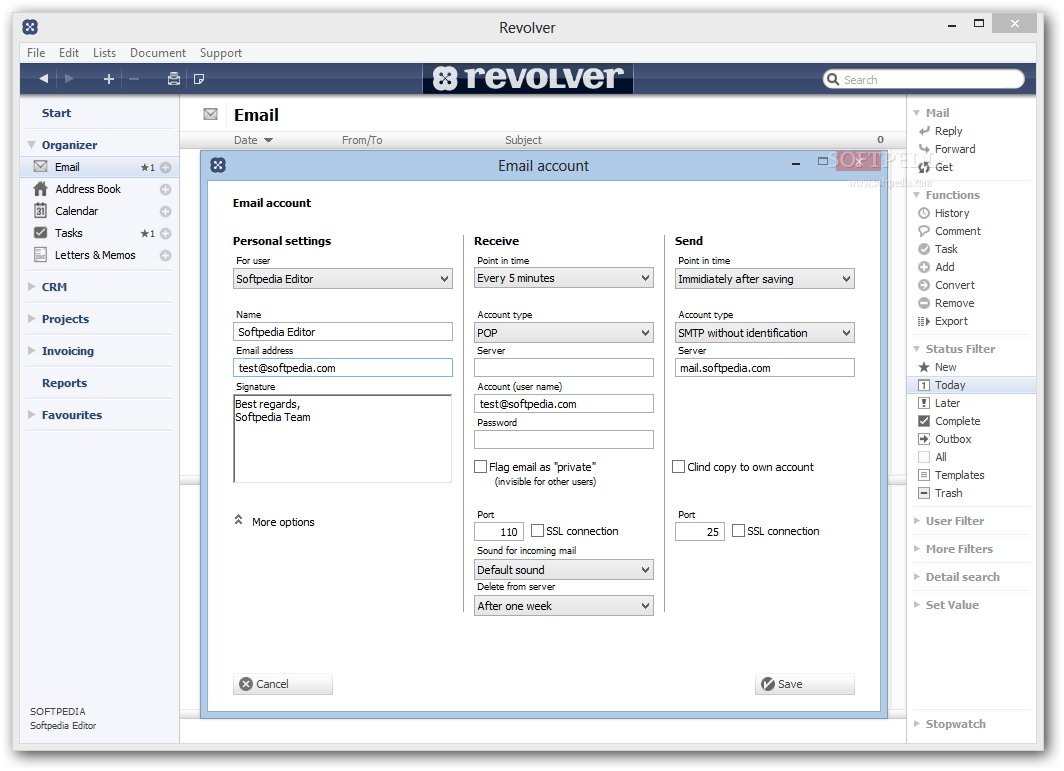This screenshot has width=1064, height=771.
Task: Click the Search field in toolbar
Action: (x=924, y=79)
